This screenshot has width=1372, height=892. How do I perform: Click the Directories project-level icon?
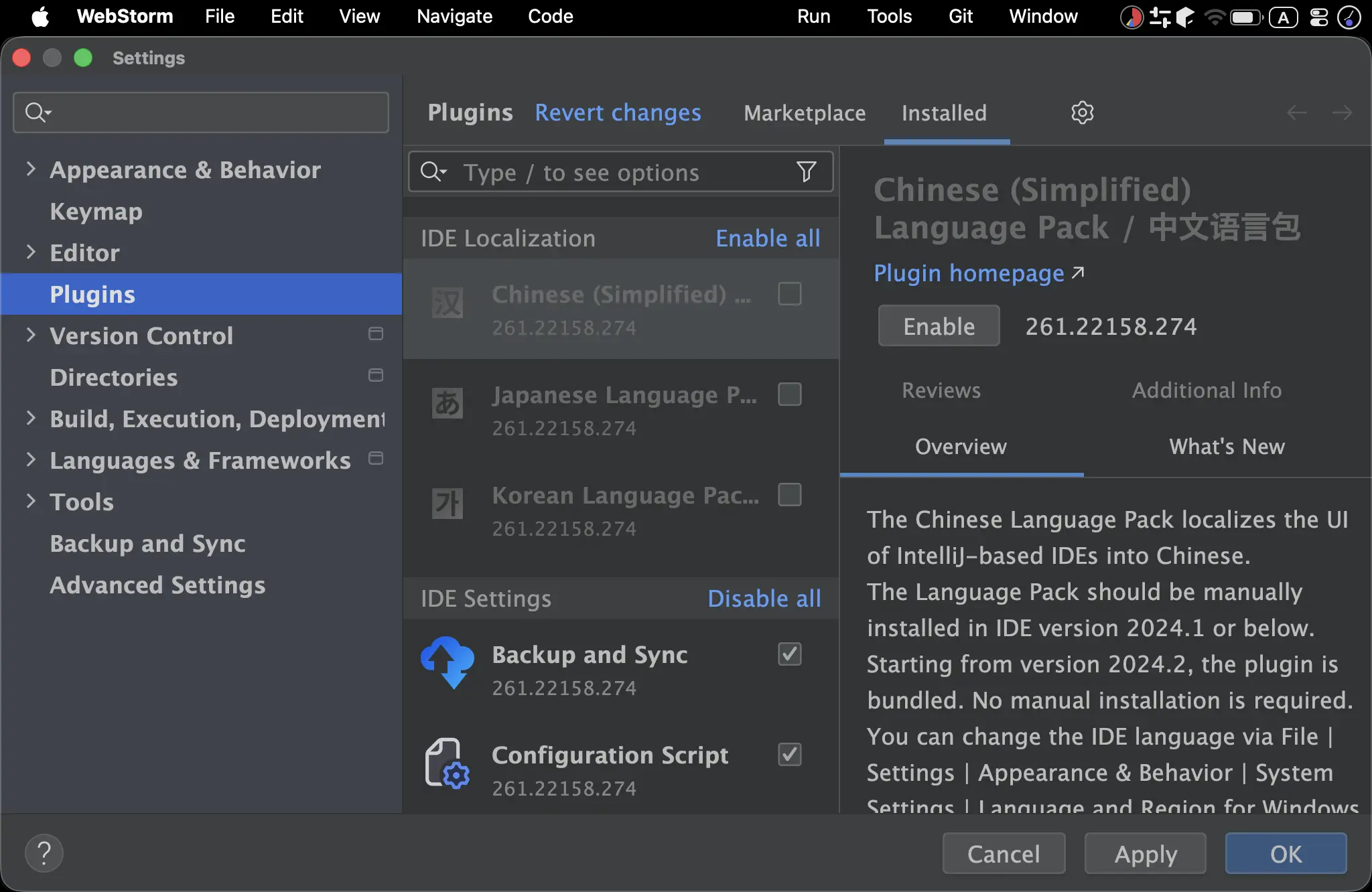point(376,375)
